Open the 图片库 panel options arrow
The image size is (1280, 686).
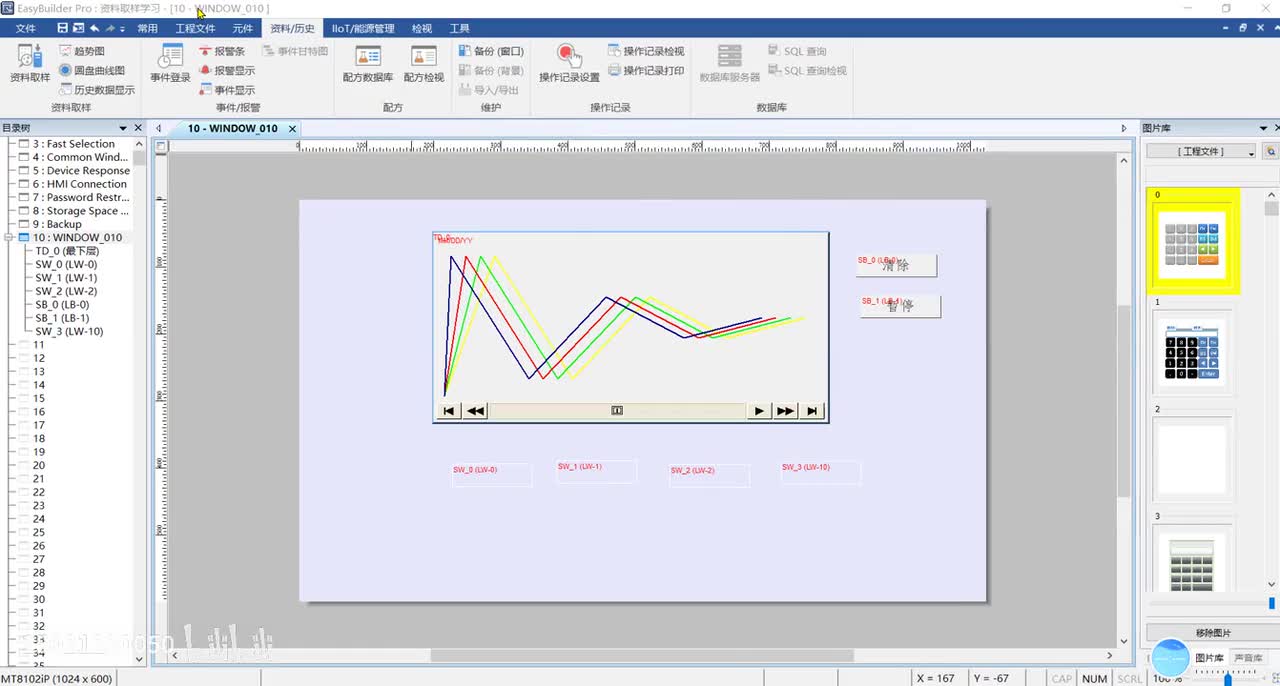click(x=1263, y=128)
